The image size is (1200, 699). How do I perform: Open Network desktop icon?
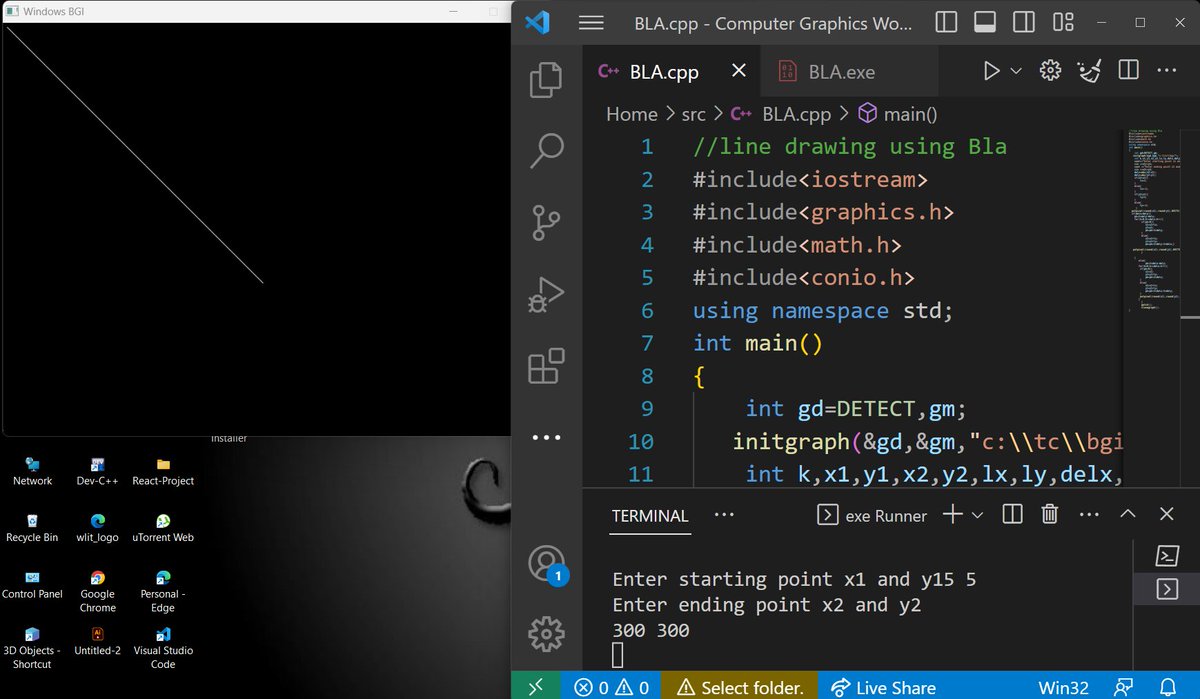33,472
